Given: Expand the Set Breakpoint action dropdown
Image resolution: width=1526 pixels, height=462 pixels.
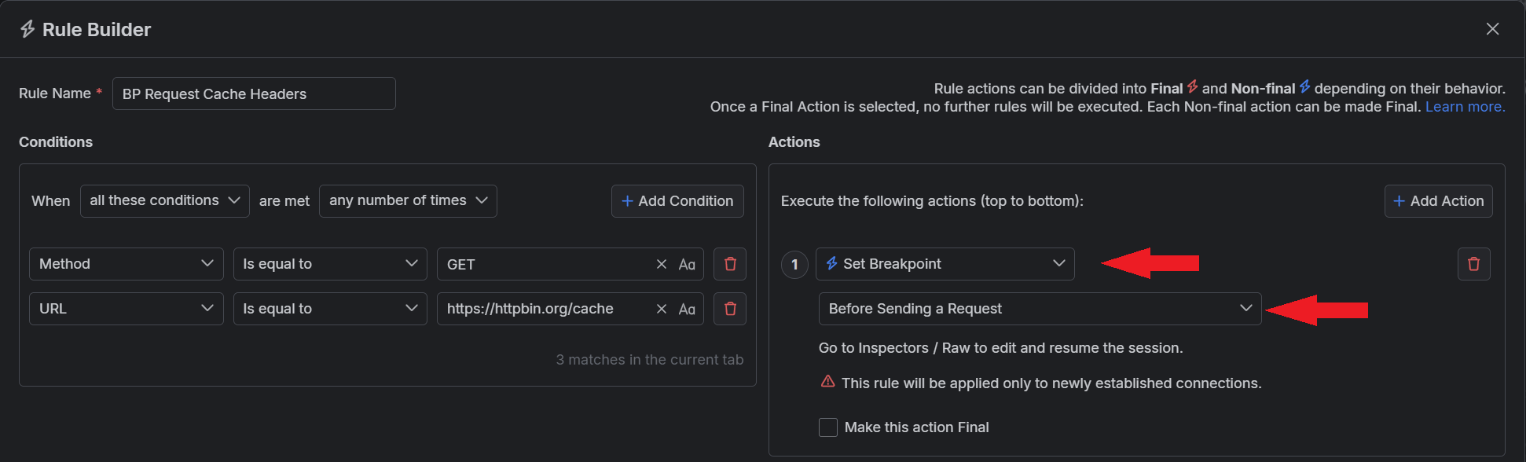Looking at the screenshot, I should coord(945,264).
